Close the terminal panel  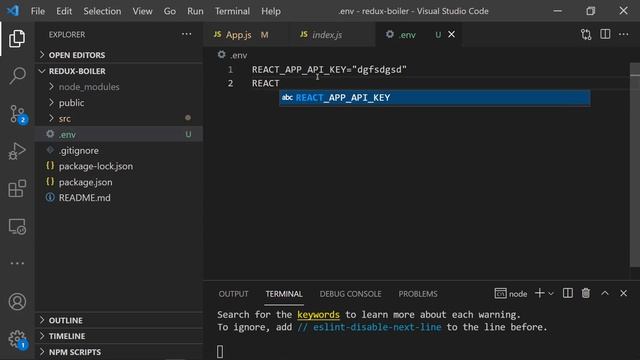(623, 293)
